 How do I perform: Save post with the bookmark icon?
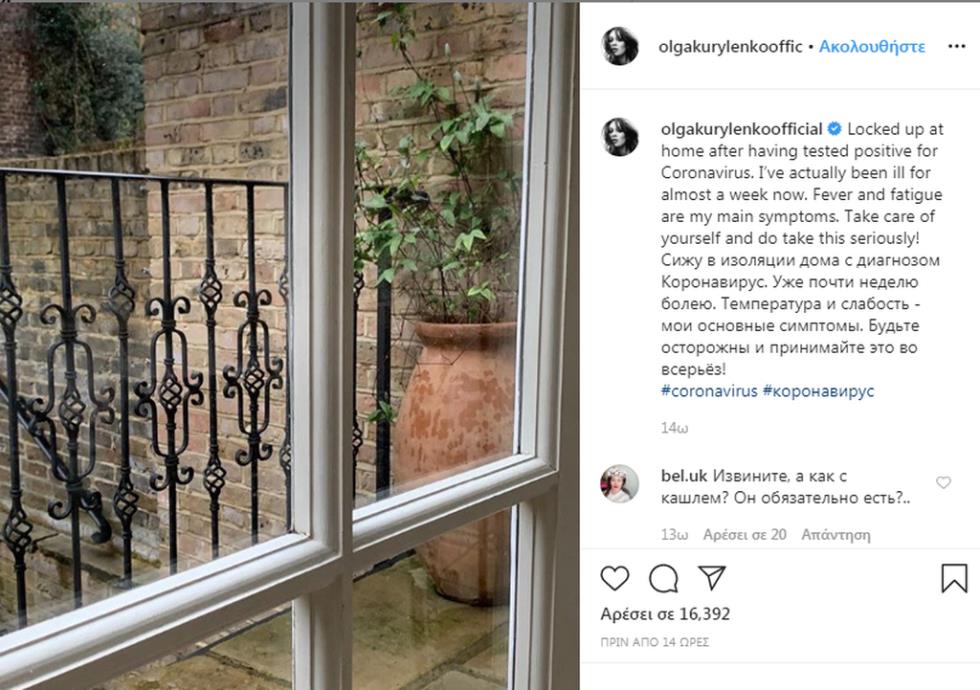point(954,578)
